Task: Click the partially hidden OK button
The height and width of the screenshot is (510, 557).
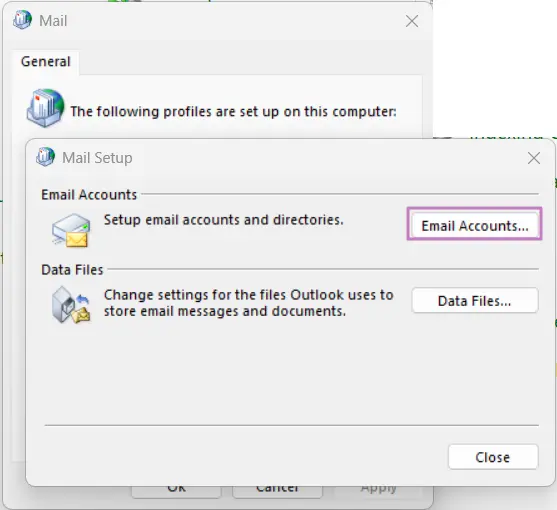Action: [x=176, y=492]
